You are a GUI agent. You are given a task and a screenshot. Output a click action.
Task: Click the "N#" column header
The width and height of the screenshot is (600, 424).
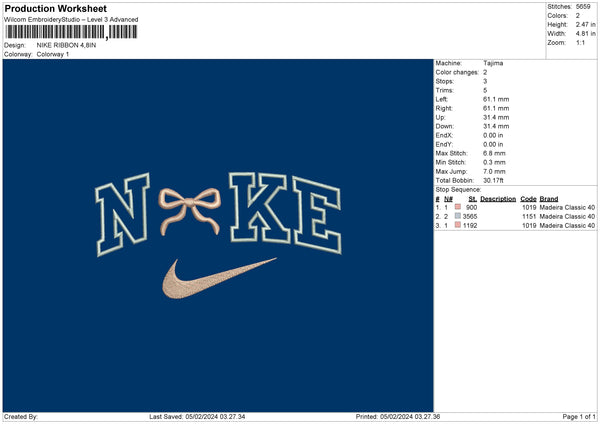(x=448, y=199)
